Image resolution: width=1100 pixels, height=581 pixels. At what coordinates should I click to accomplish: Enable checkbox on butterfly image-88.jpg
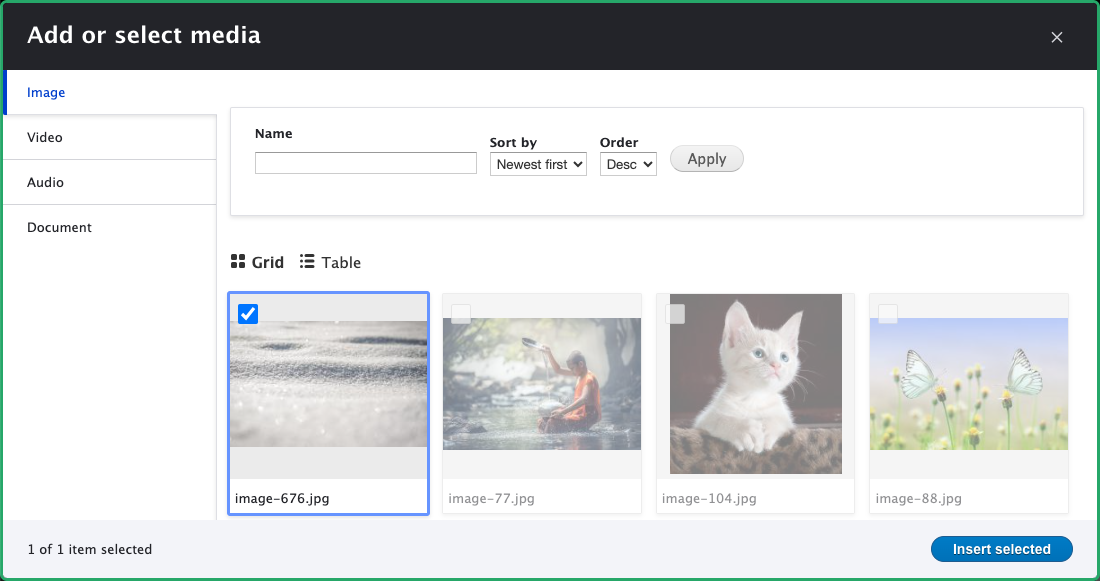[888, 314]
